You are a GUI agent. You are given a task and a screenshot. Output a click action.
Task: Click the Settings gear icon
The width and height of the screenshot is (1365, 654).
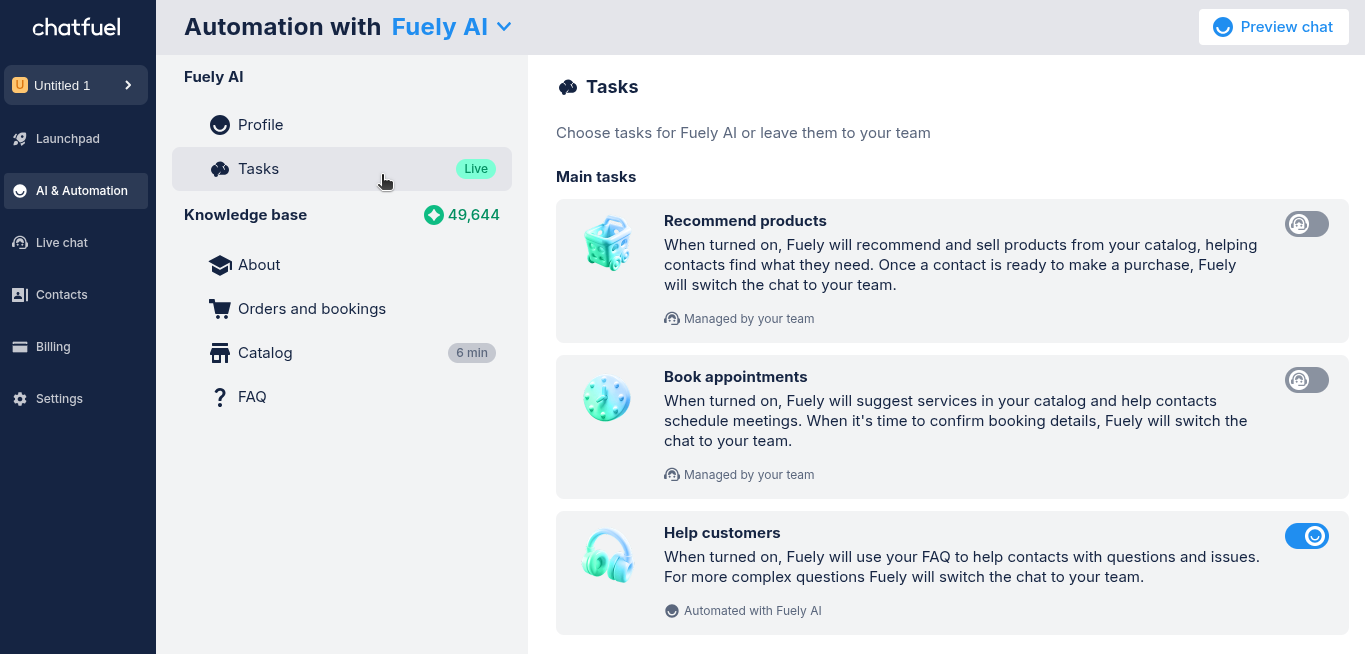point(20,399)
